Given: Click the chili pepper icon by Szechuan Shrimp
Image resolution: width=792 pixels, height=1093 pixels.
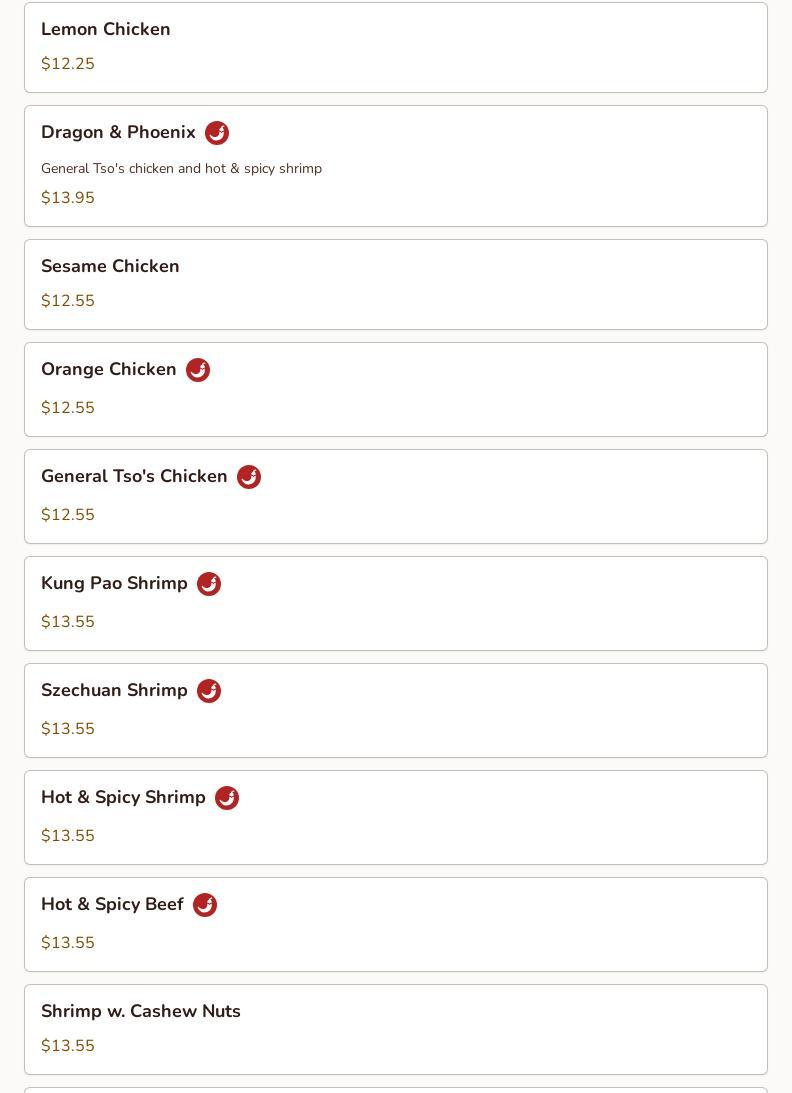Looking at the screenshot, I should 209,691.
